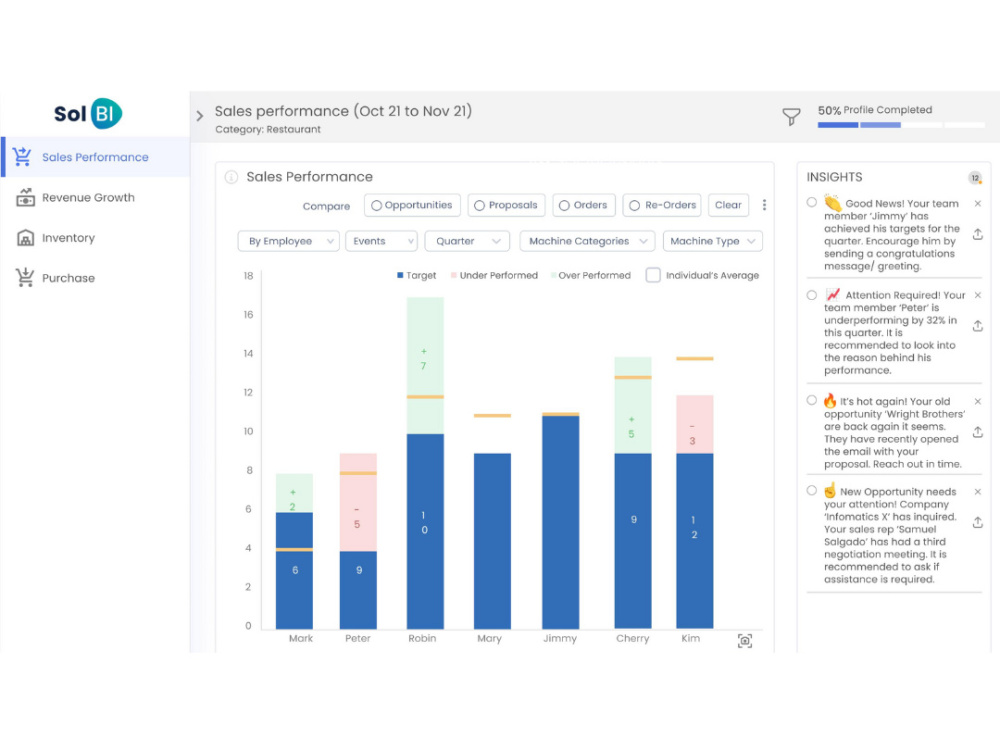Viewport: 1000px width, 750px height.
Task: Click the Inventory warehouse icon
Action: 25,238
